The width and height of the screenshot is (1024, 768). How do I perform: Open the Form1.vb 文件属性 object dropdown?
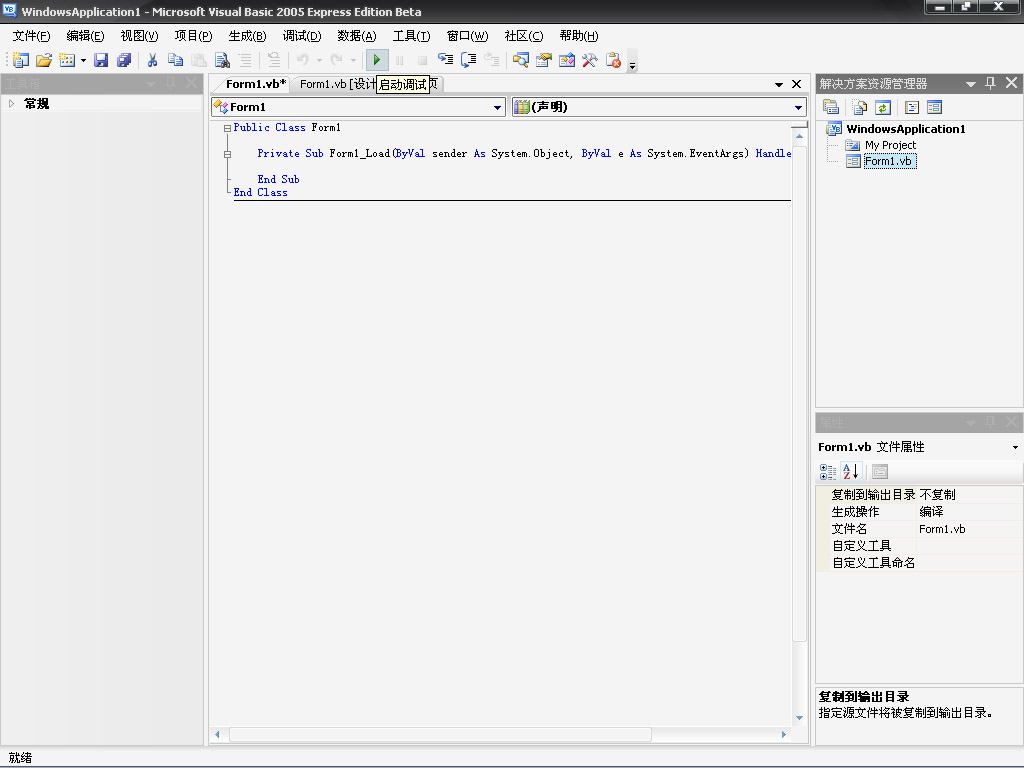1015,447
